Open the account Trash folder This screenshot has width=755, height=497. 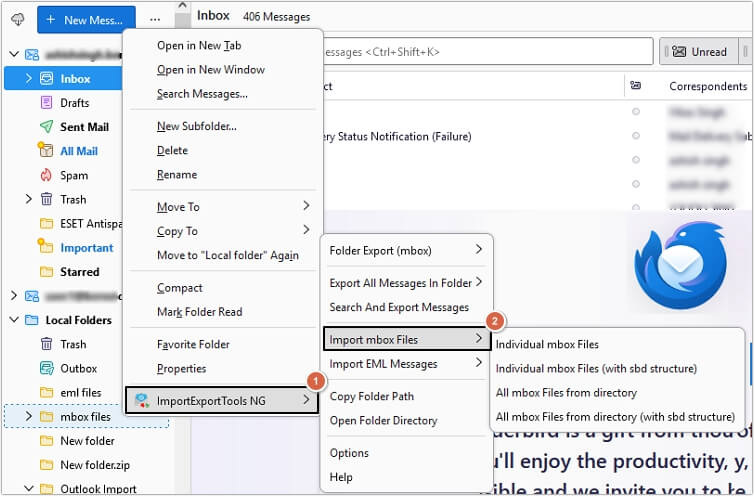click(73, 199)
